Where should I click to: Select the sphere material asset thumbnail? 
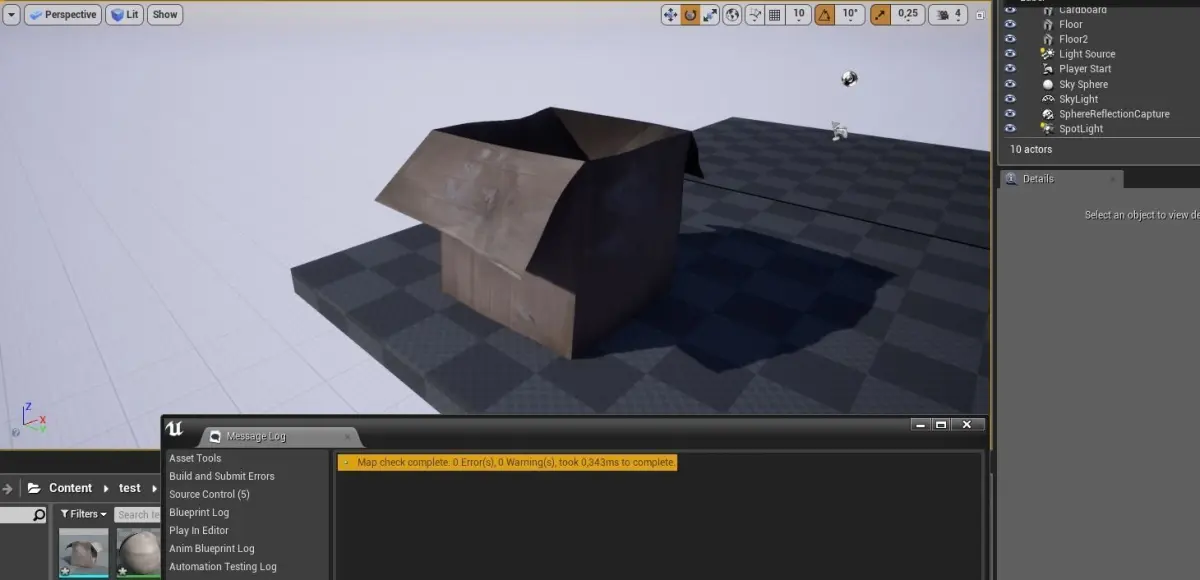tap(139, 553)
